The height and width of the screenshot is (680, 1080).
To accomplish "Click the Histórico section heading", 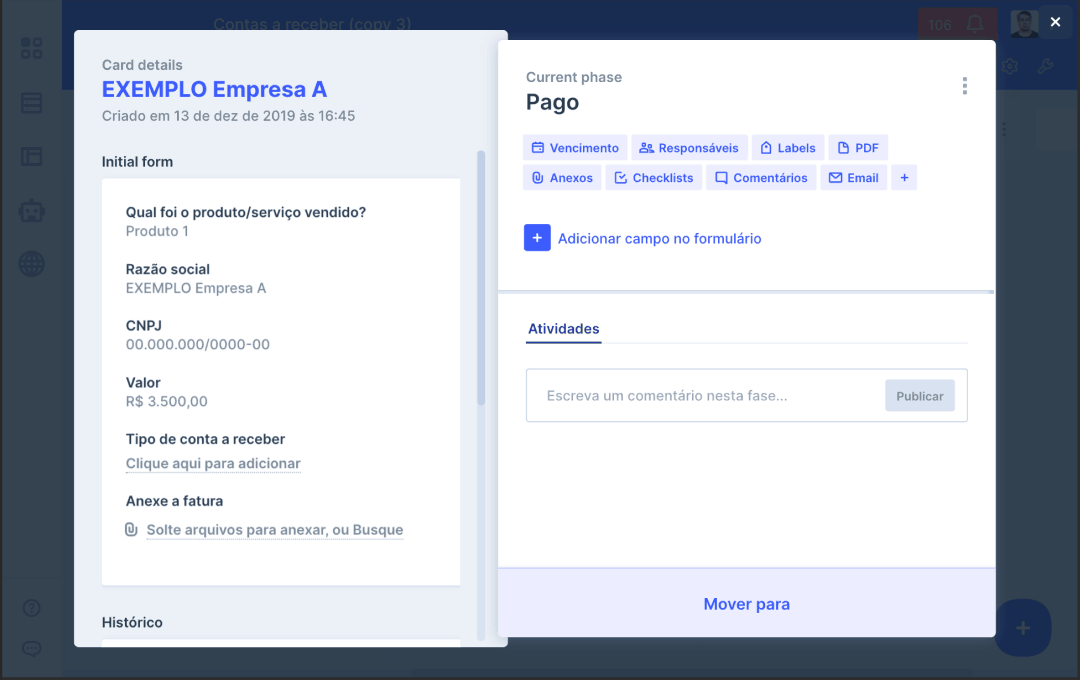I will coord(132,622).
